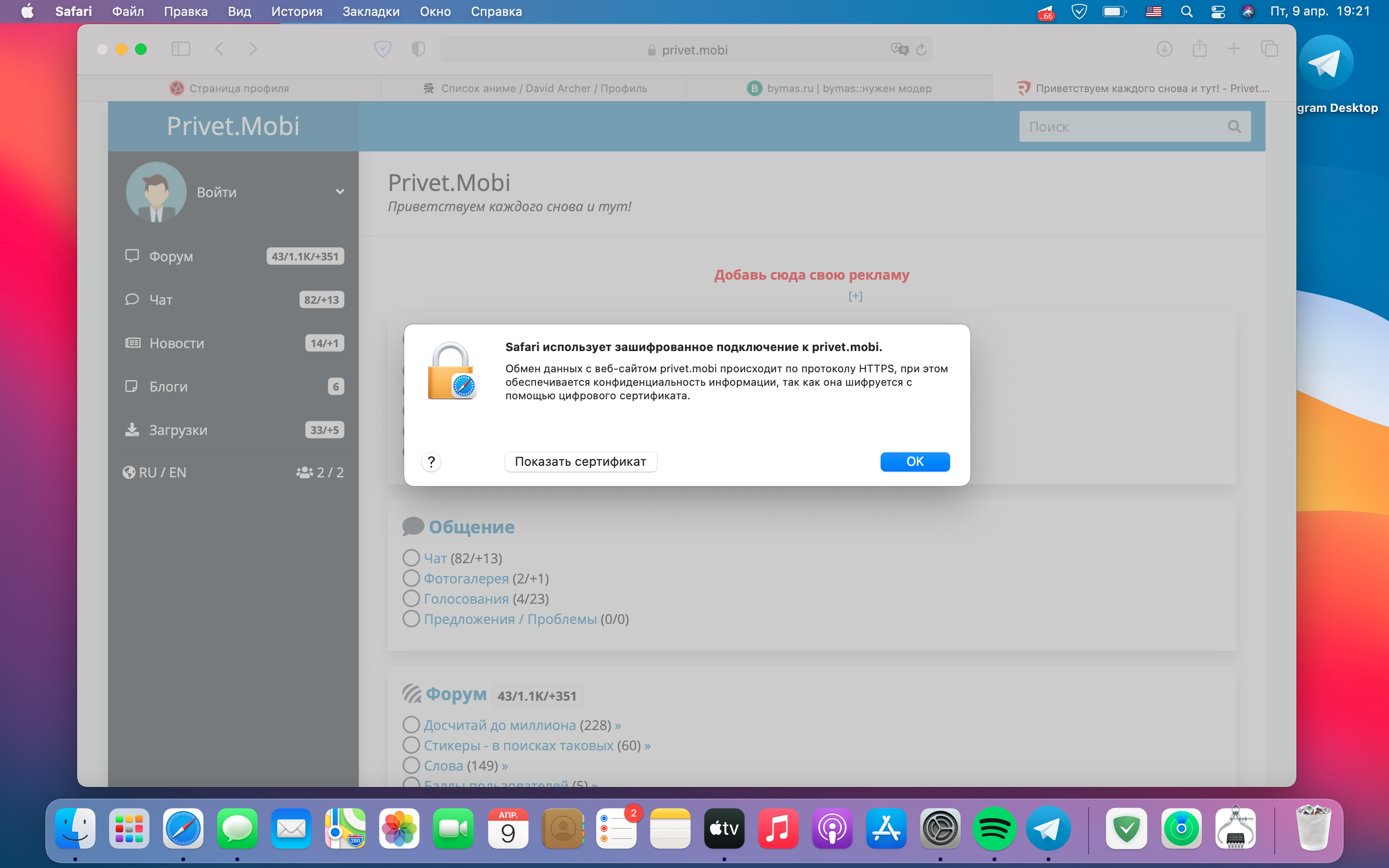Show tab overview icon in toolbar
The height and width of the screenshot is (868, 1389).
1269,49
